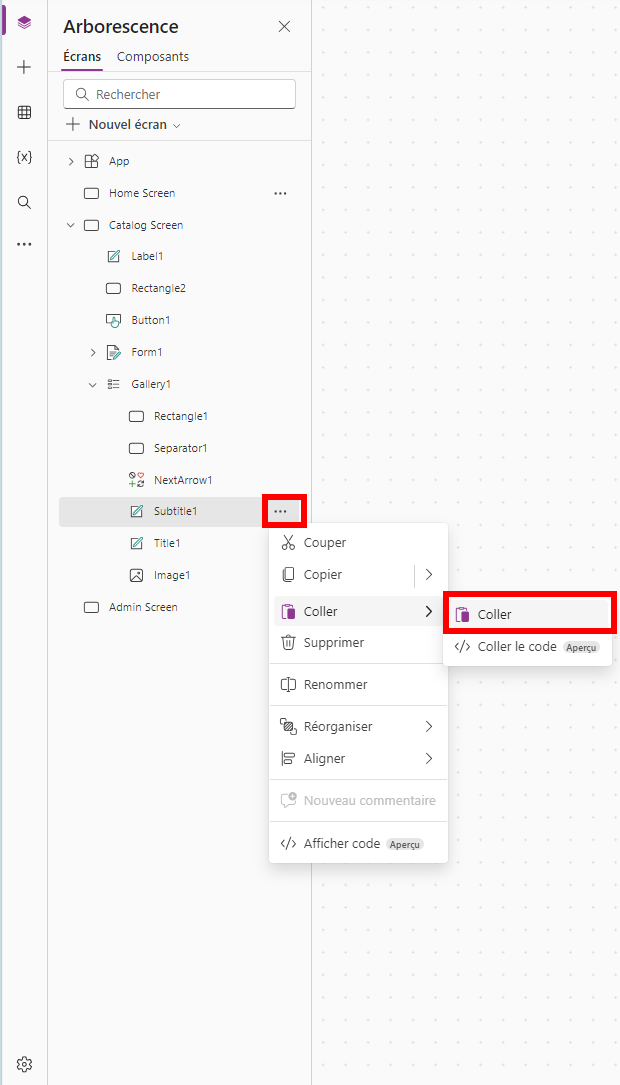Open the Data table icon in sidebar
Viewport: 620px width, 1085px height.
click(24, 113)
